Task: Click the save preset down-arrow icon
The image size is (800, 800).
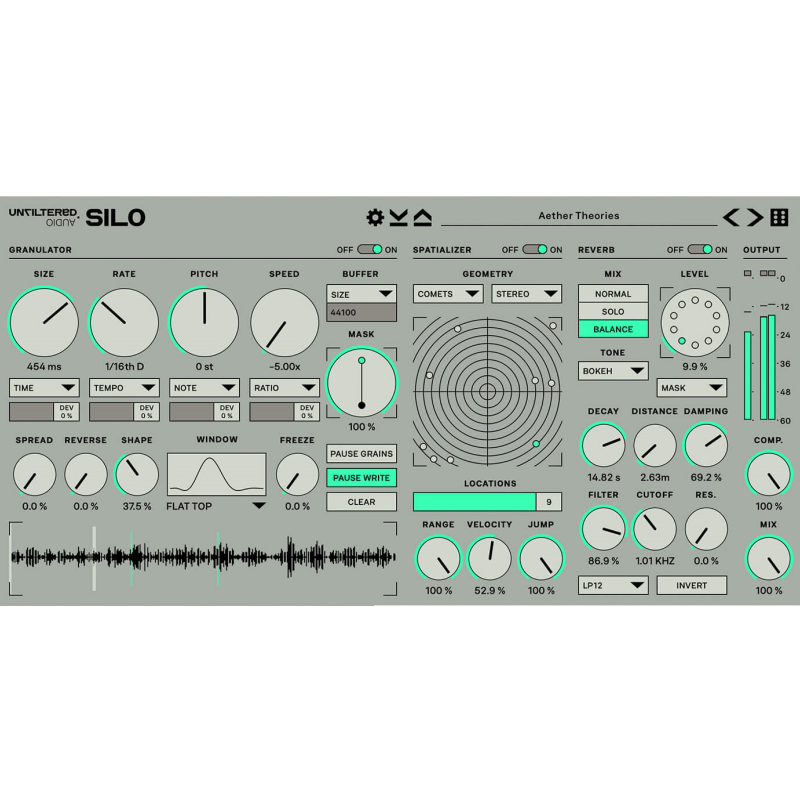Action: 398,217
